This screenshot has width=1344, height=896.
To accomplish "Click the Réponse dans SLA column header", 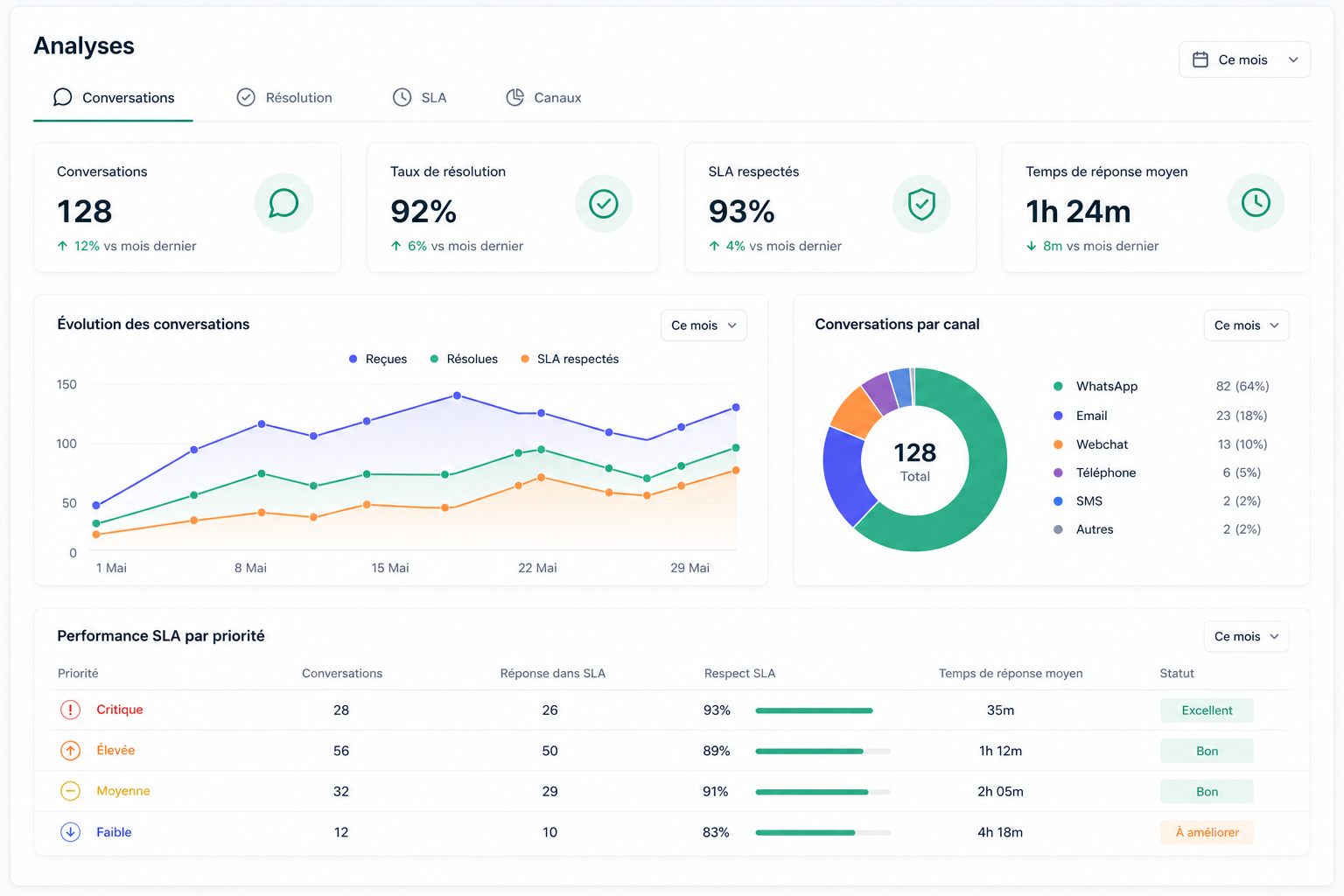I will (x=553, y=673).
